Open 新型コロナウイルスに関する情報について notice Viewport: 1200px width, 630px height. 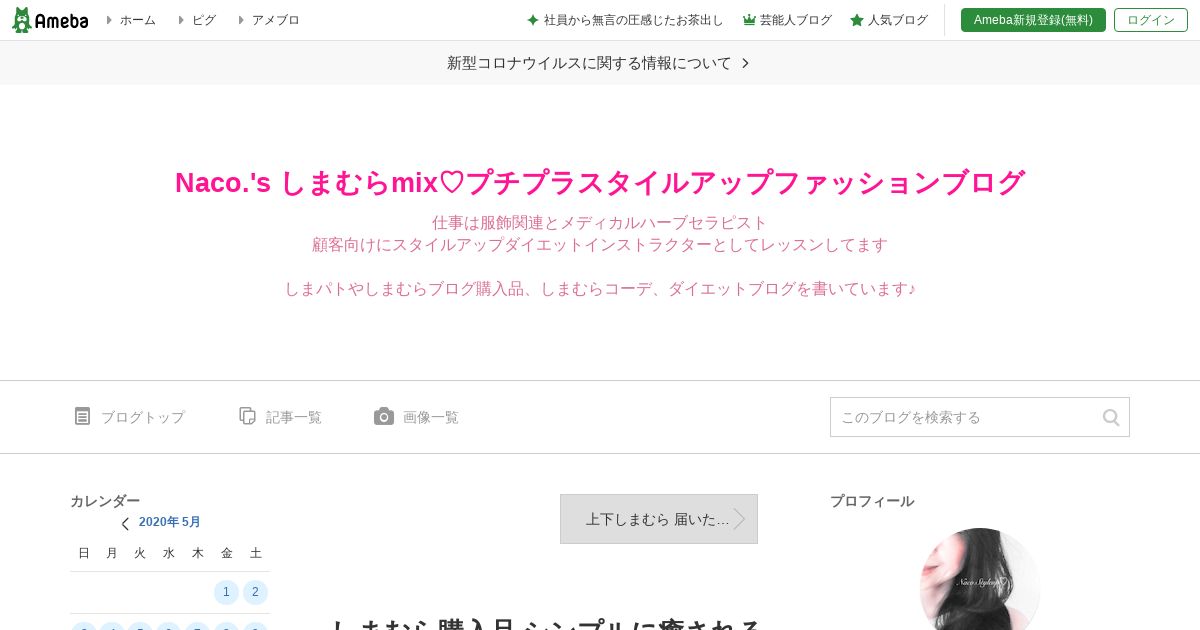(x=589, y=63)
